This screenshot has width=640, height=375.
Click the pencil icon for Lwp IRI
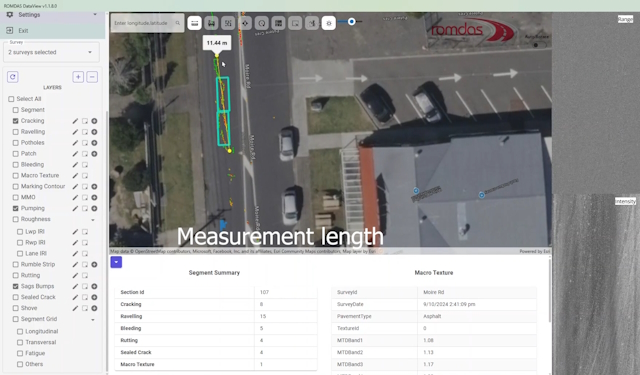[x=75, y=232]
